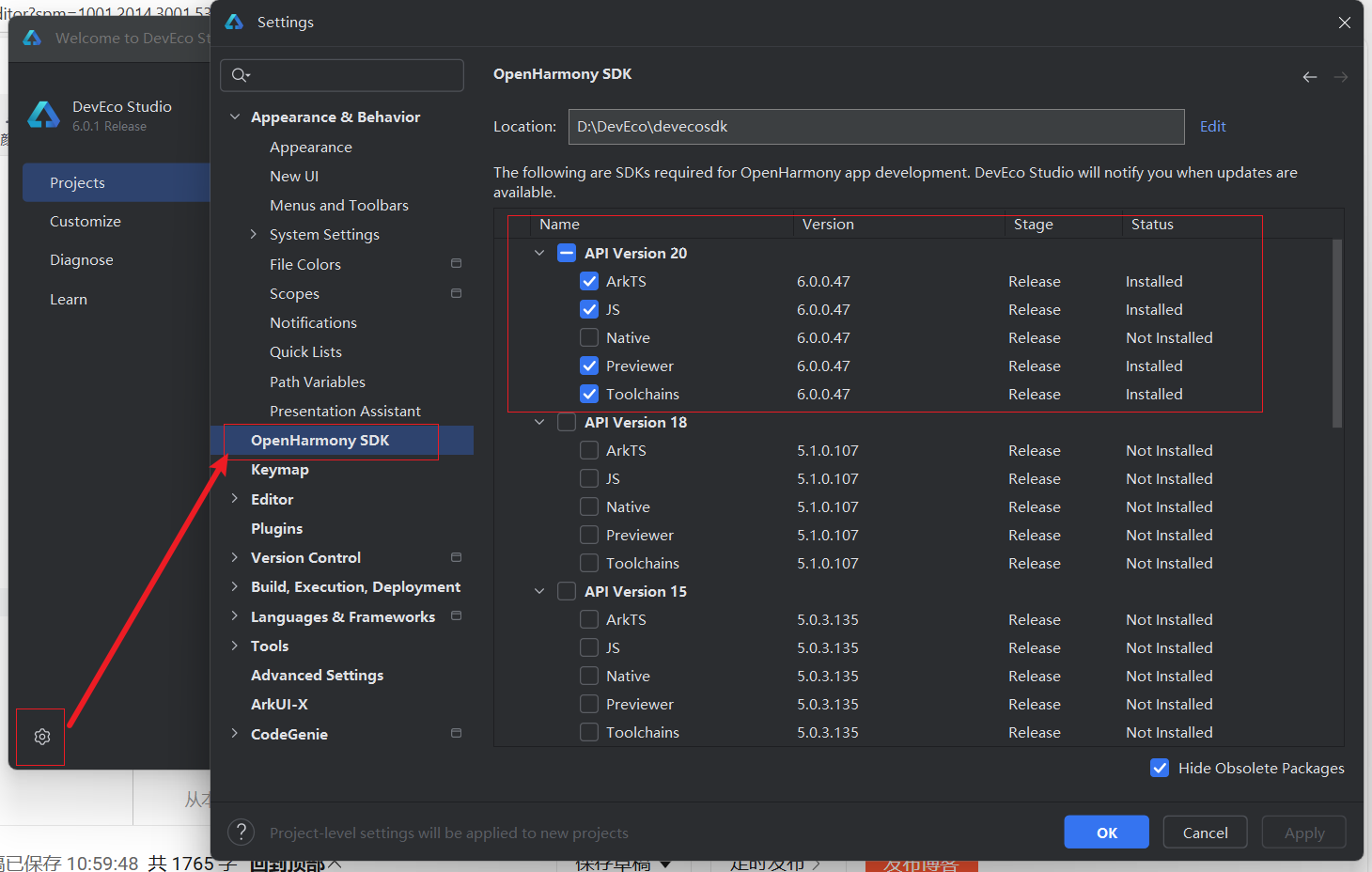Uncheck JS 6.0.0.47 checkbox
Screen dimensions: 1372x872
(x=589, y=309)
